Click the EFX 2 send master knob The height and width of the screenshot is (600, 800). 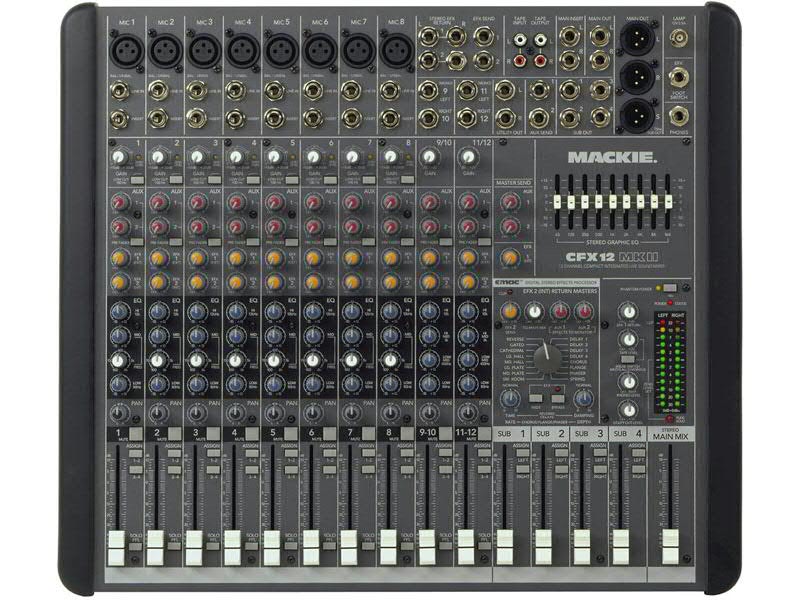coord(510,312)
